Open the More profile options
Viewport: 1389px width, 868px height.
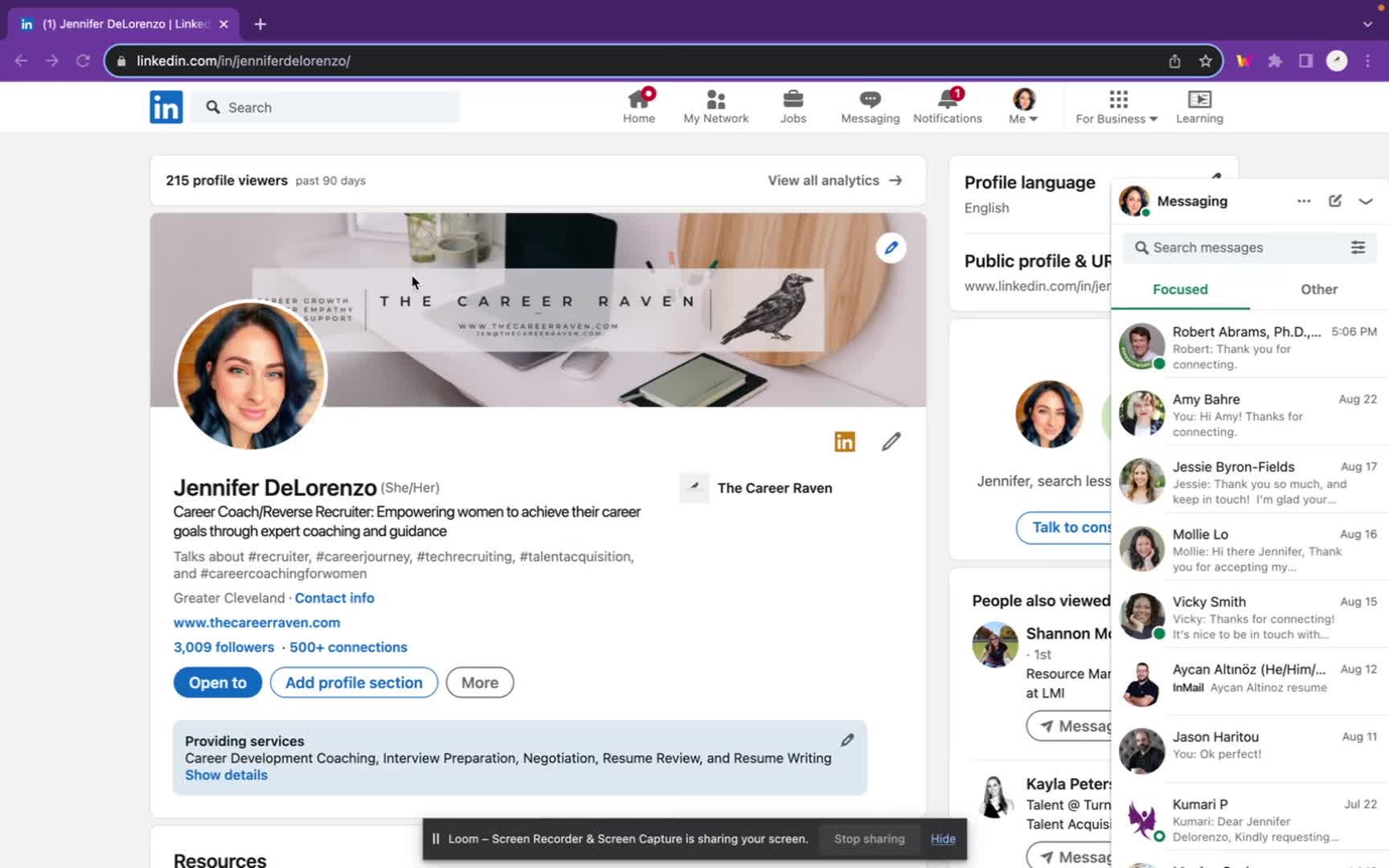pos(480,682)
